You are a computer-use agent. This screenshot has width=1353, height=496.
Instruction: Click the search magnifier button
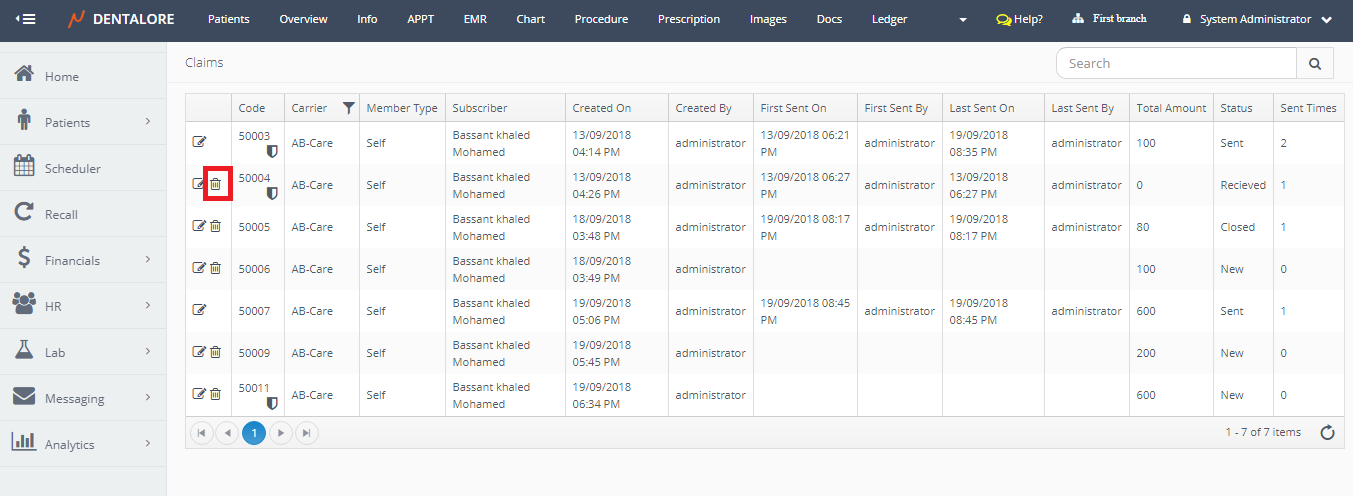(x=1314, y=63)
